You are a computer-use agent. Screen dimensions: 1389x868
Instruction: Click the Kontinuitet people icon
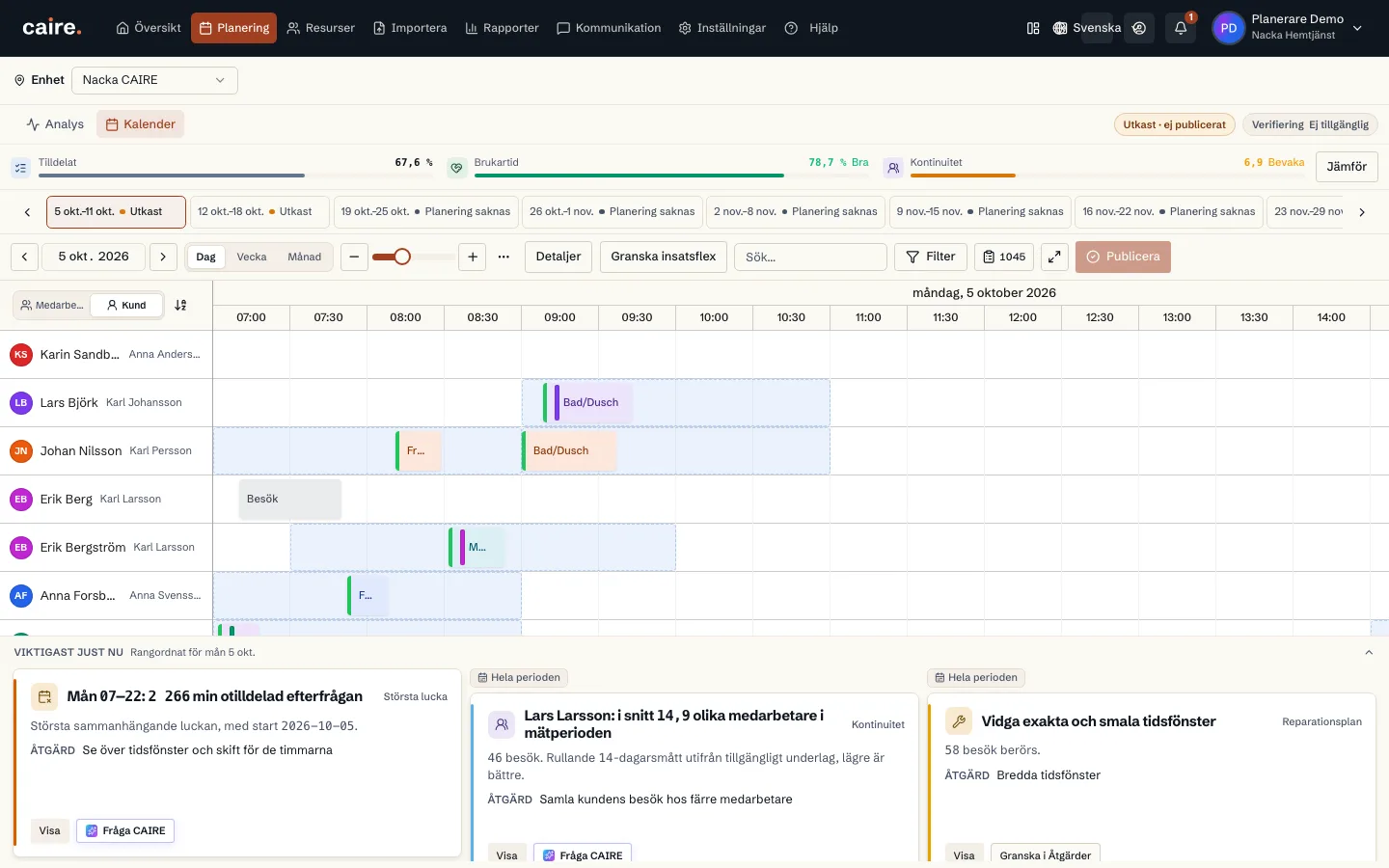click(x=893, y=168)
